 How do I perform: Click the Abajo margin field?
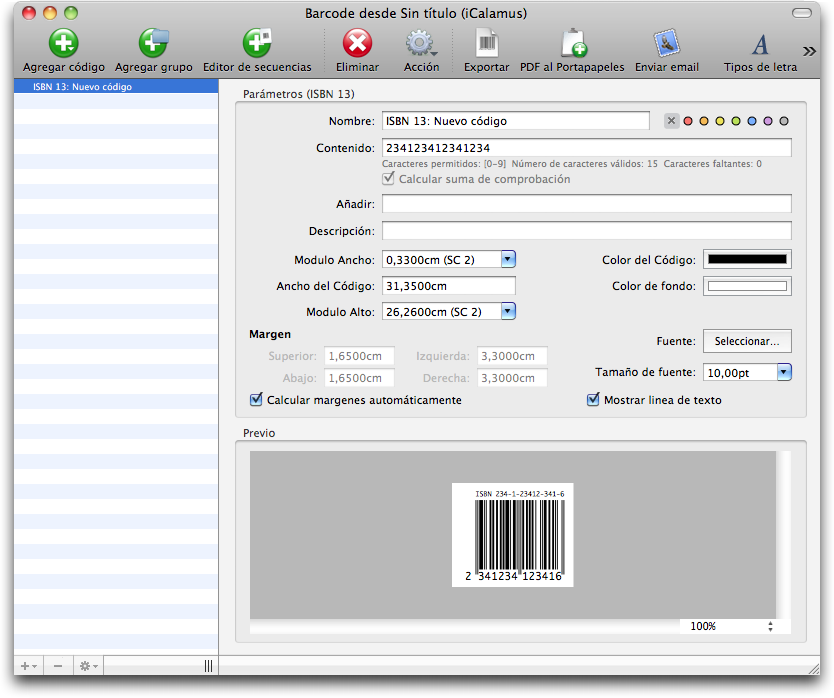coord(360,378)
